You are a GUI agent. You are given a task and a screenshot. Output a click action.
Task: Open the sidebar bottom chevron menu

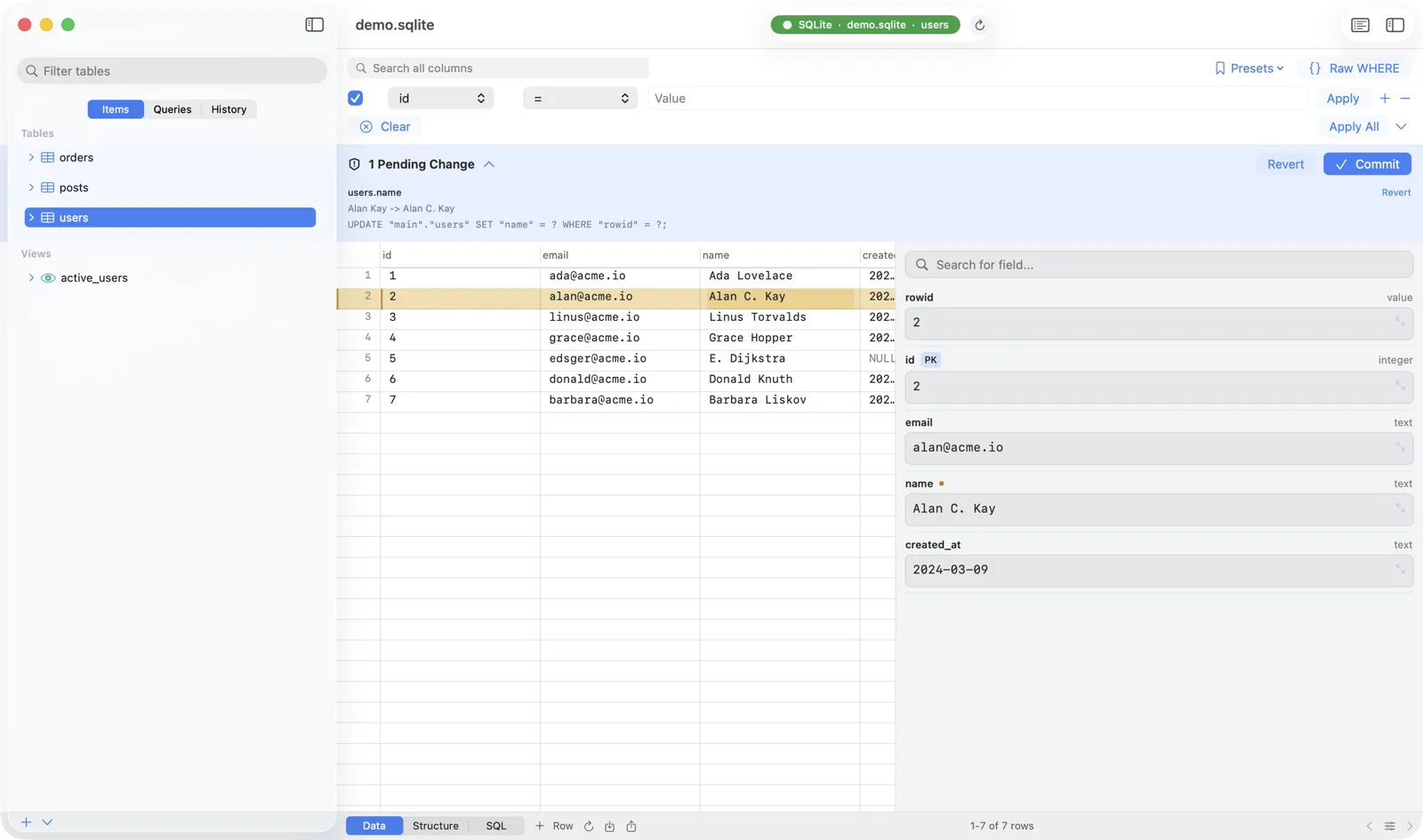(x=47, y=822)
